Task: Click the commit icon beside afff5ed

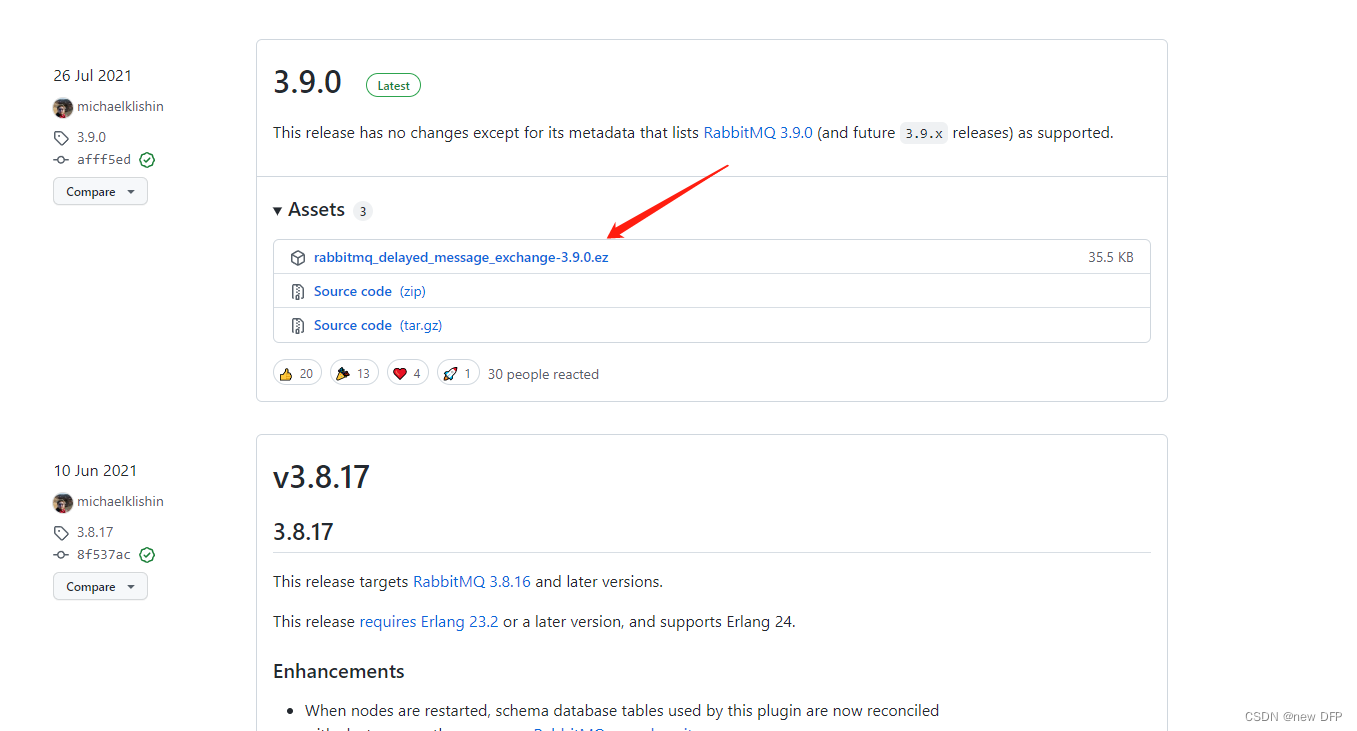Action: click(x=61, y=160)
